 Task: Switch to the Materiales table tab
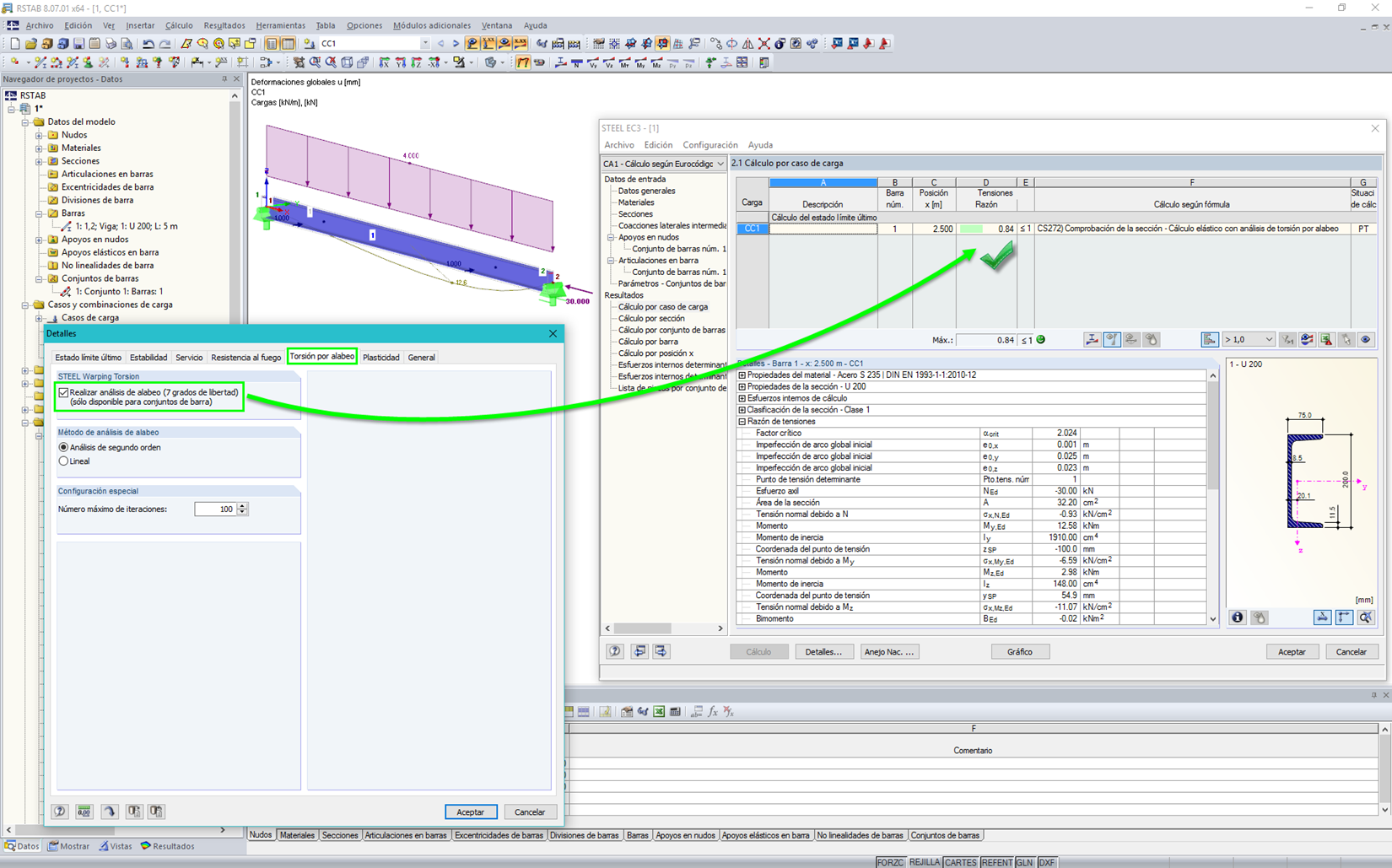(x=297, y=835)
